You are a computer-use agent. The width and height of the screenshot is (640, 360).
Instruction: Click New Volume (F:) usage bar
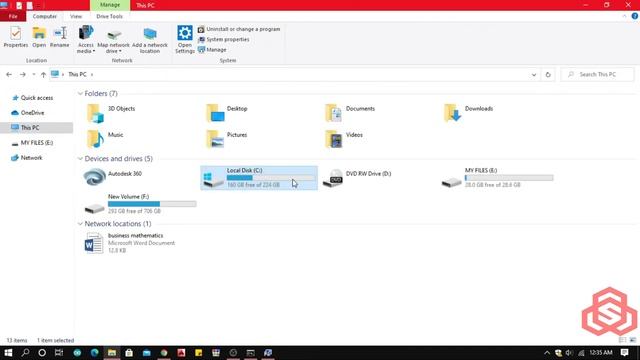pos(152,204)
